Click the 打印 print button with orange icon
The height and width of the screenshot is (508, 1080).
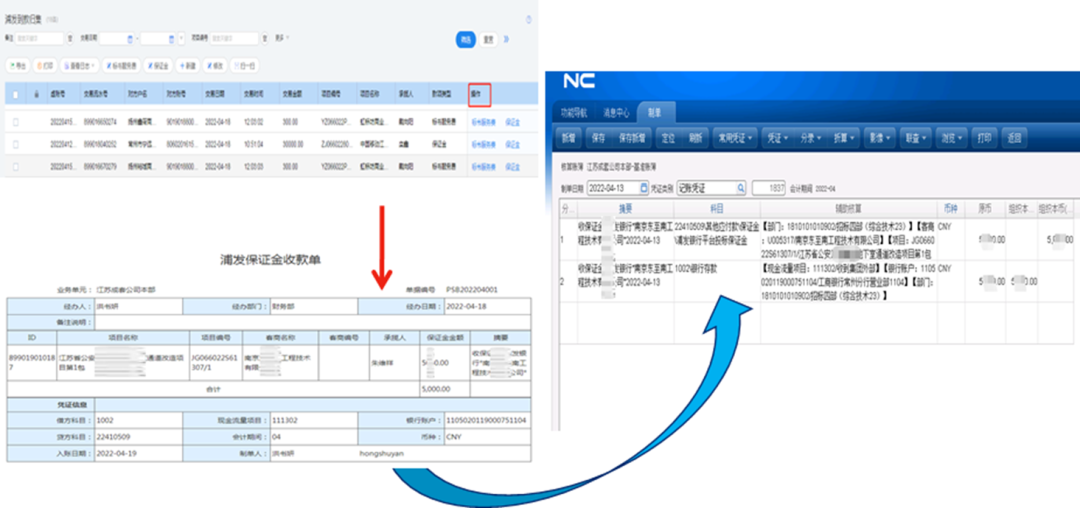click(x=46, y=65)
